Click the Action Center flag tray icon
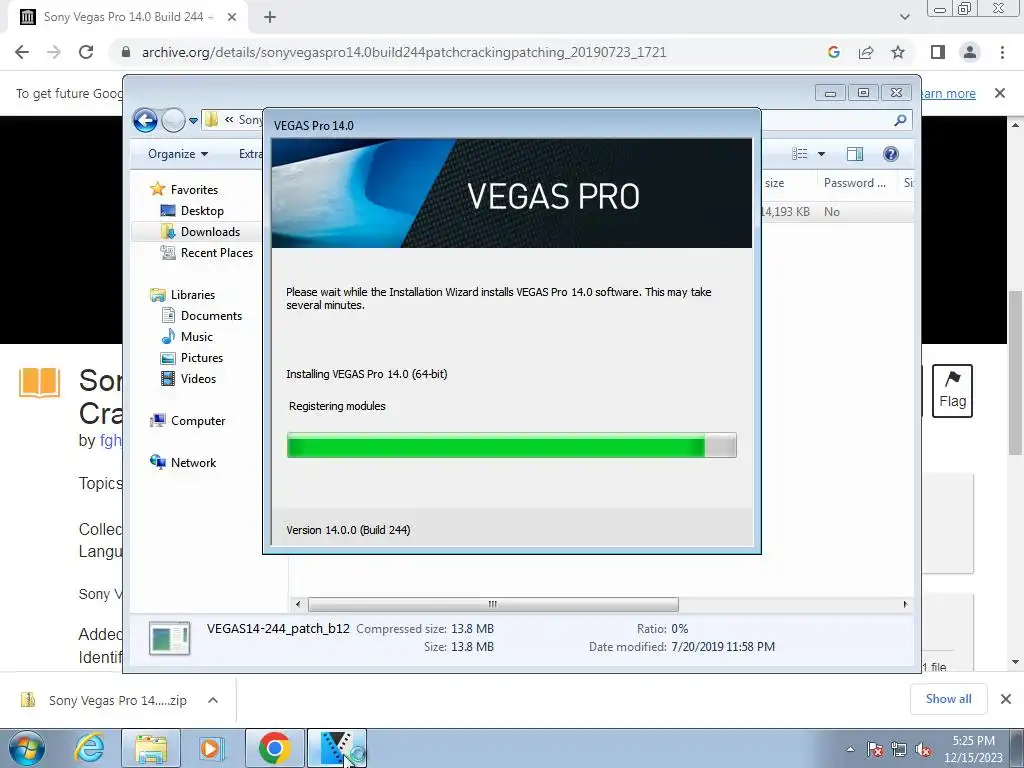Image resolution: width=1024 pixels, height=768 pixels. (875, 749)
